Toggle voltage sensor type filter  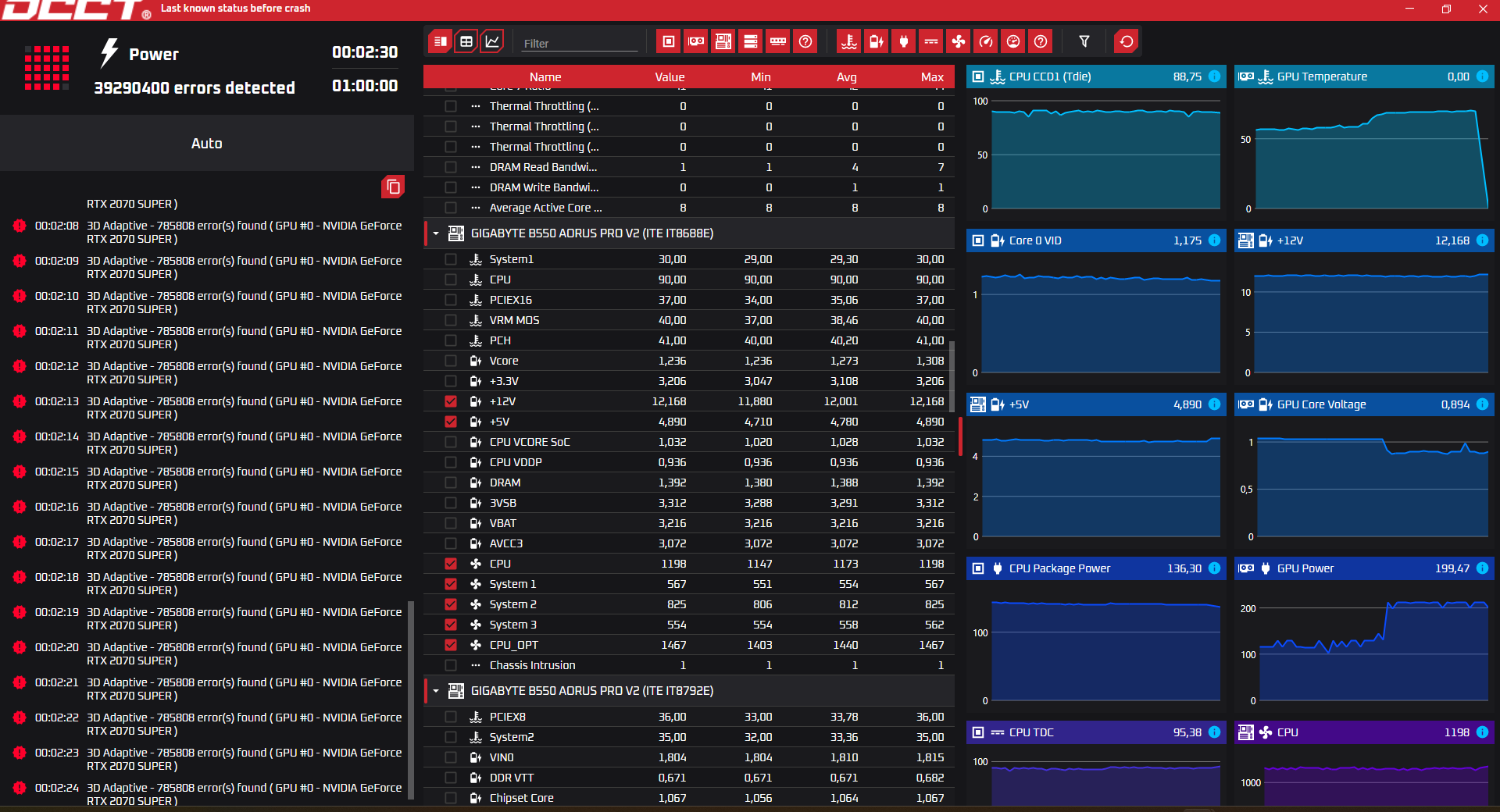click(877, 41)
